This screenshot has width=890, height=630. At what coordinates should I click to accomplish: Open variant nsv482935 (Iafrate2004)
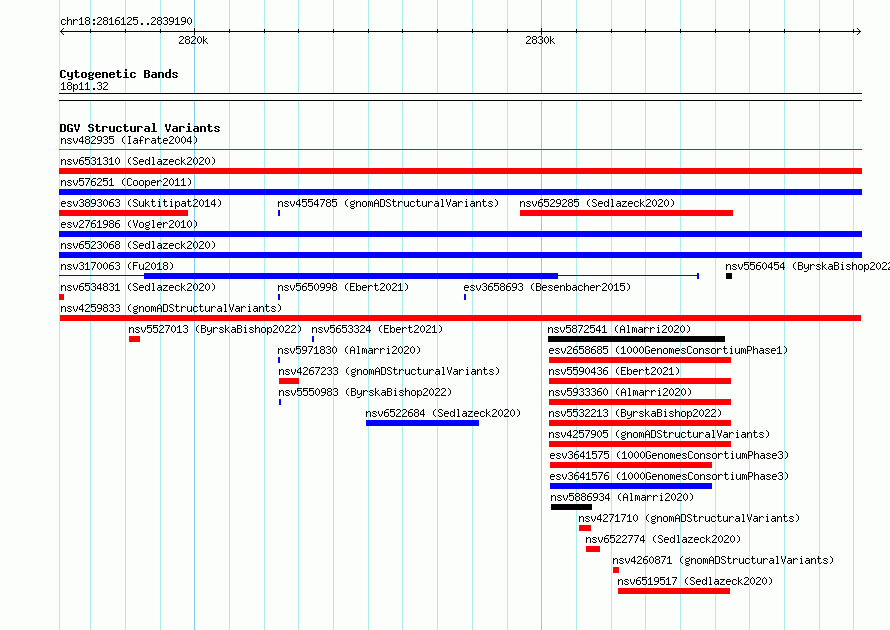129,140
